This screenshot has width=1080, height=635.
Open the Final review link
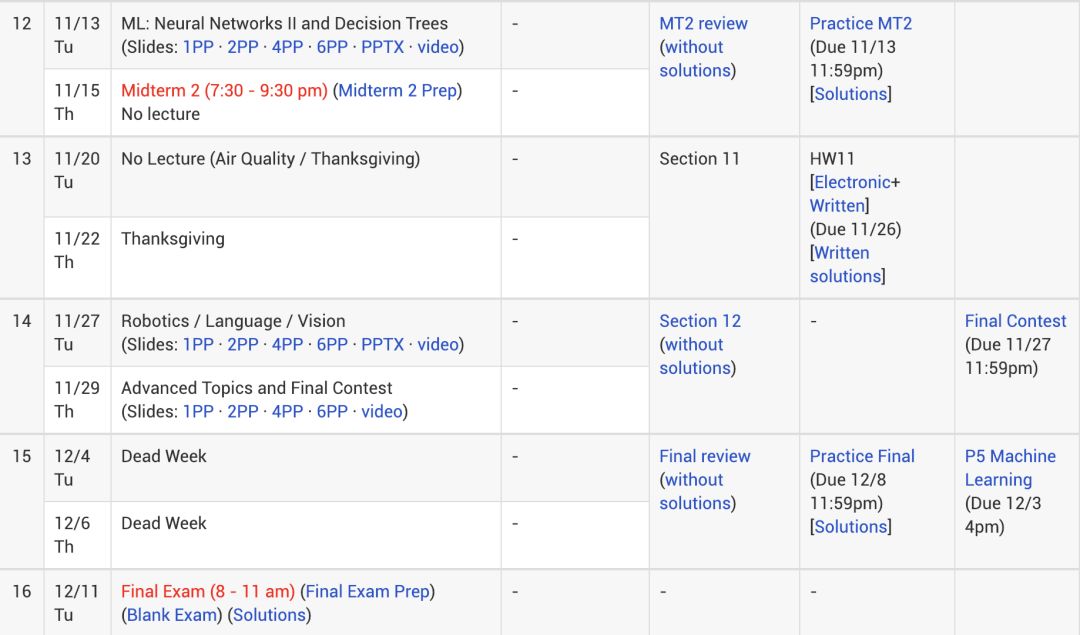[x=704, y=456]
